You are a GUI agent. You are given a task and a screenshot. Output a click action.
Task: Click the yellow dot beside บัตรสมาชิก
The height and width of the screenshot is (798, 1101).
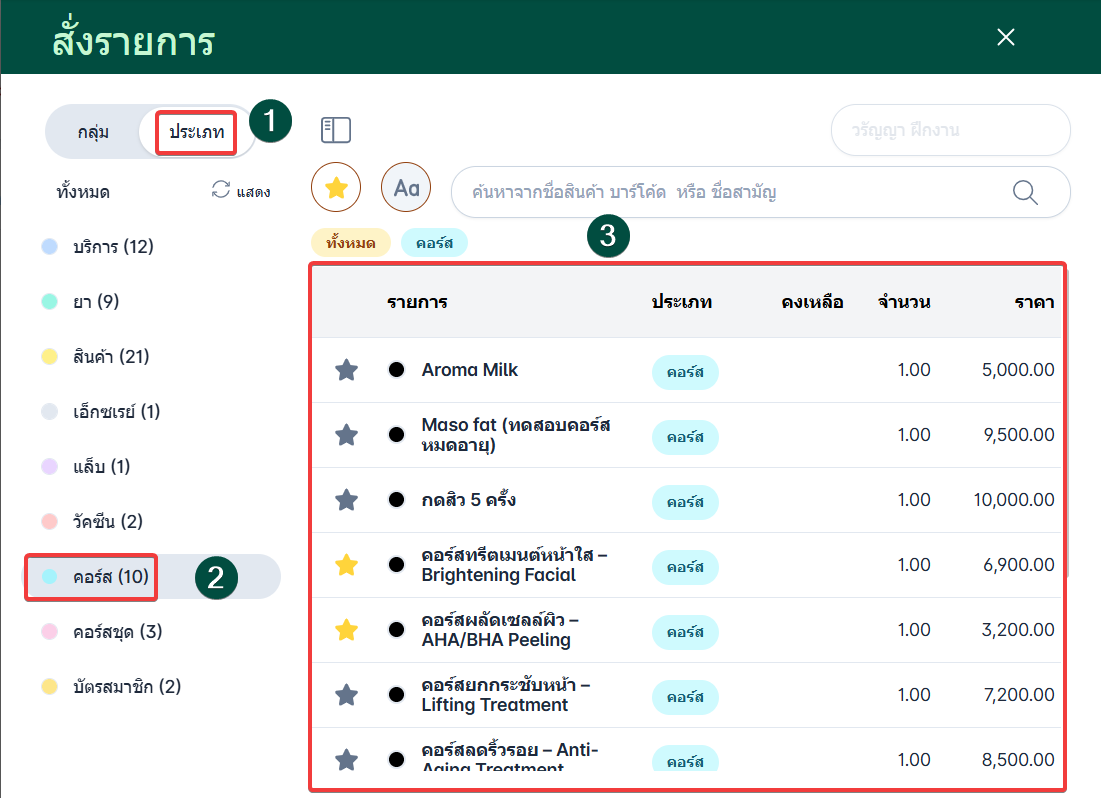(x=49, y=687)
